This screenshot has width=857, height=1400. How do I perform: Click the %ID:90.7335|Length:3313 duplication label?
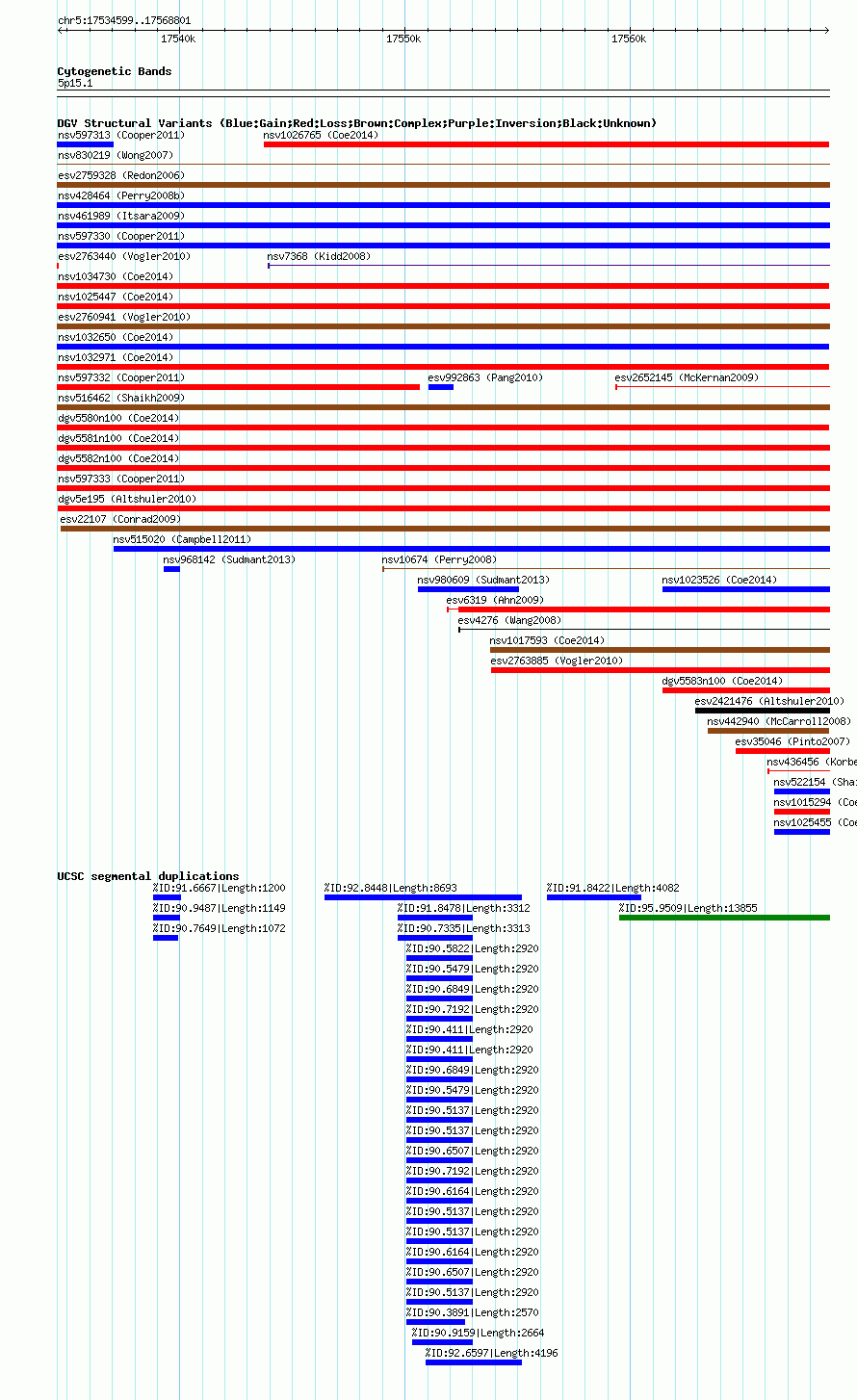click(463, 929)
